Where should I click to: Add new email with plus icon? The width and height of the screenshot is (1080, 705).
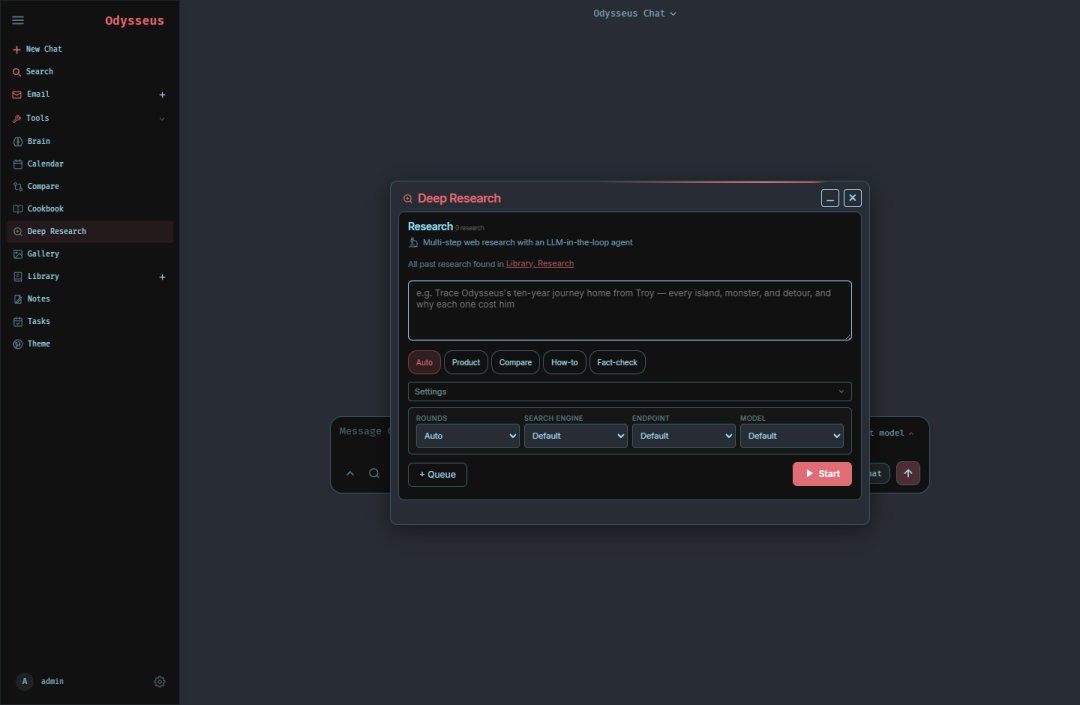[x=163, y=94]
